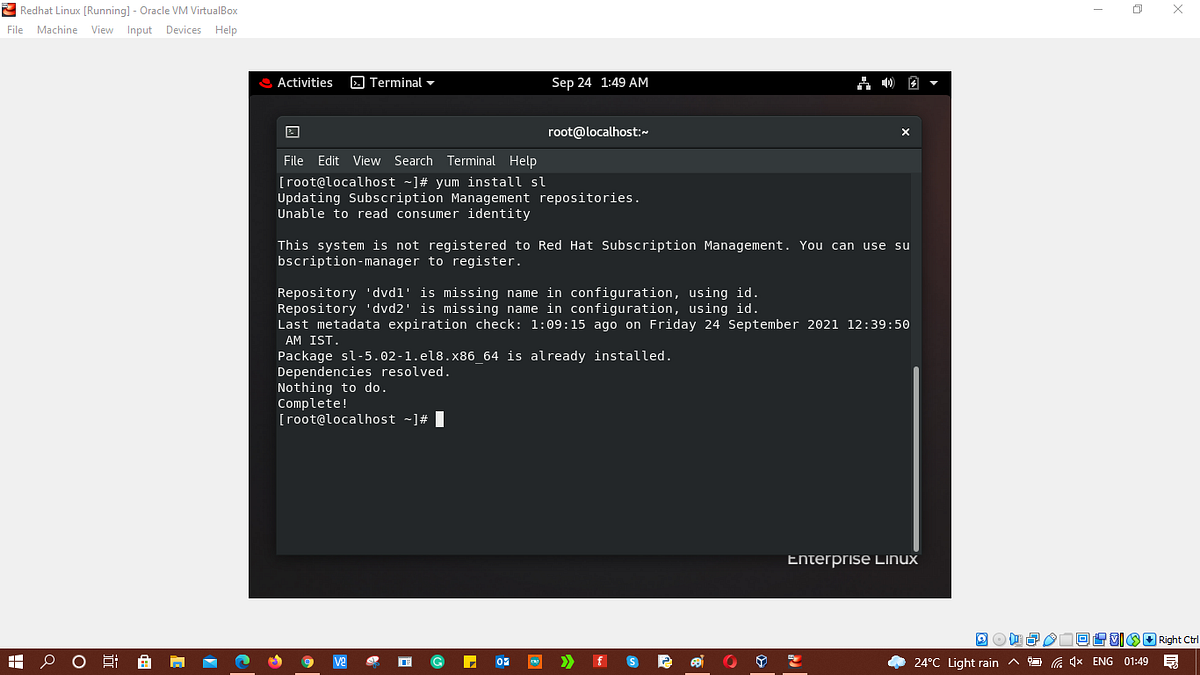Switch keyboard layout via ENG indicator

click(1101, 662)
